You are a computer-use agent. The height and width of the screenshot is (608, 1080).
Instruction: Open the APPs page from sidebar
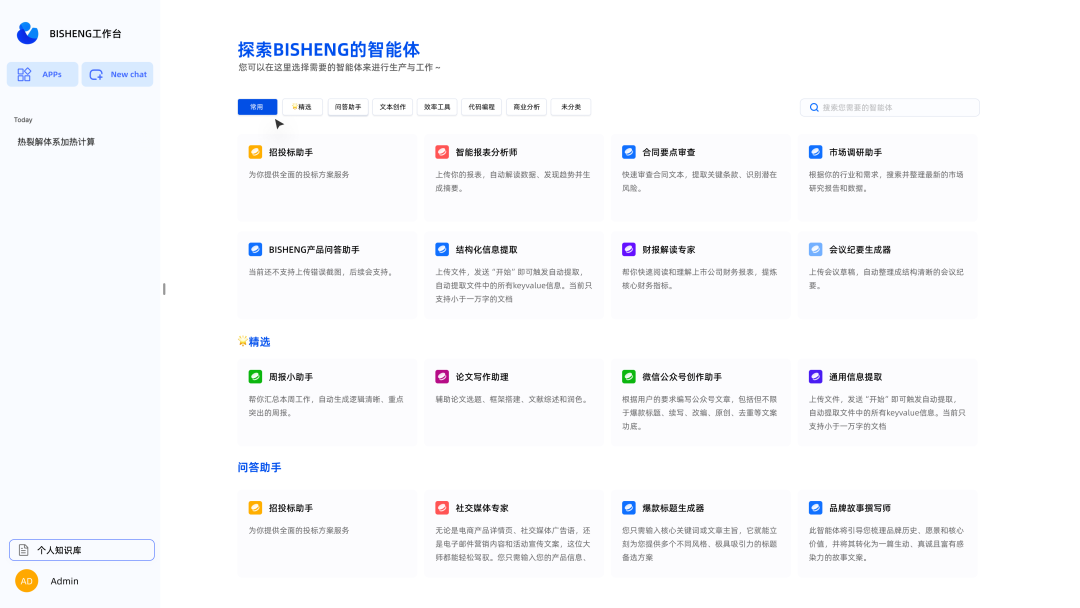click(42, 74)
